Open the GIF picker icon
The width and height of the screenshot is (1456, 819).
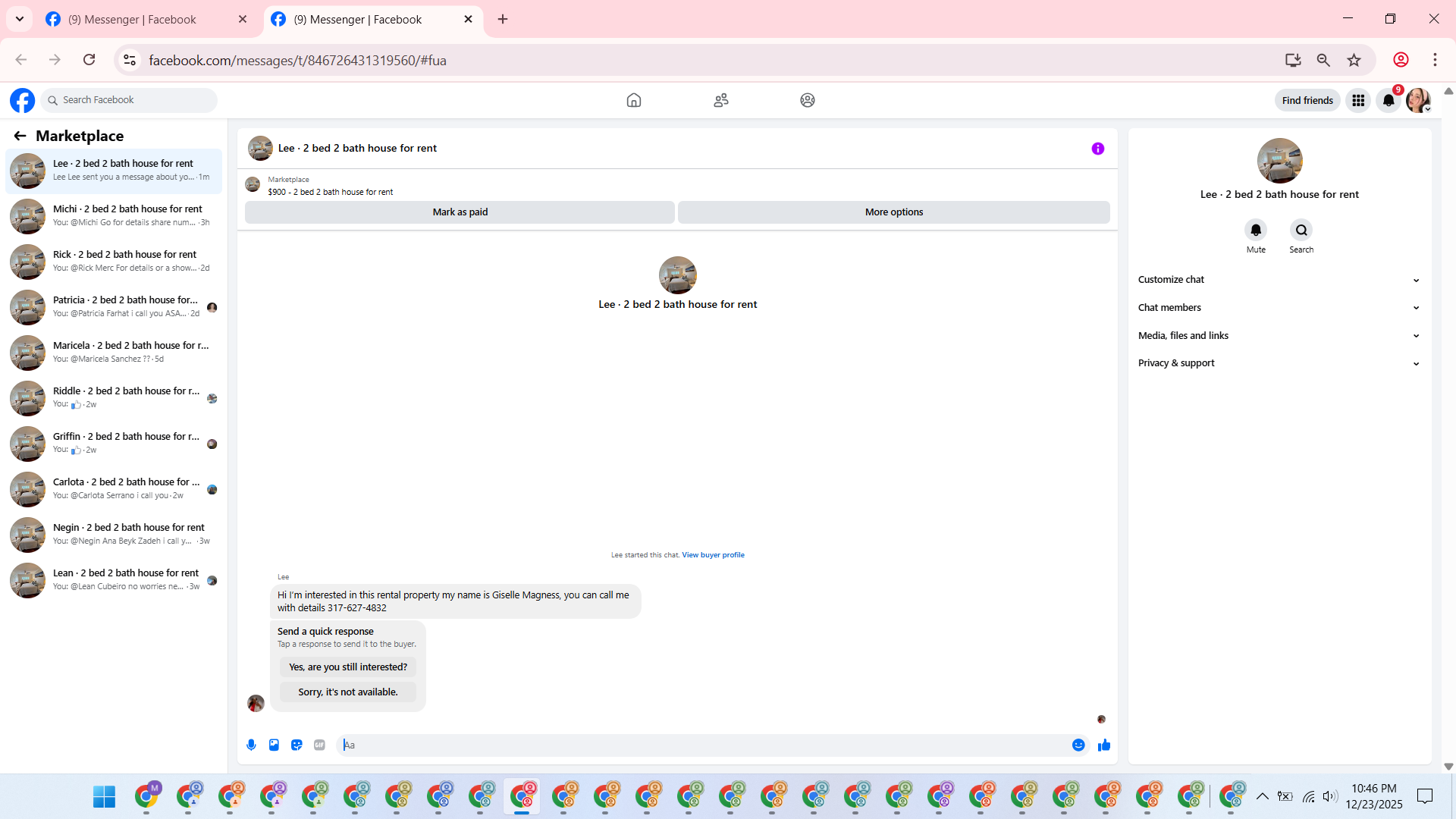tap(319, 745)
